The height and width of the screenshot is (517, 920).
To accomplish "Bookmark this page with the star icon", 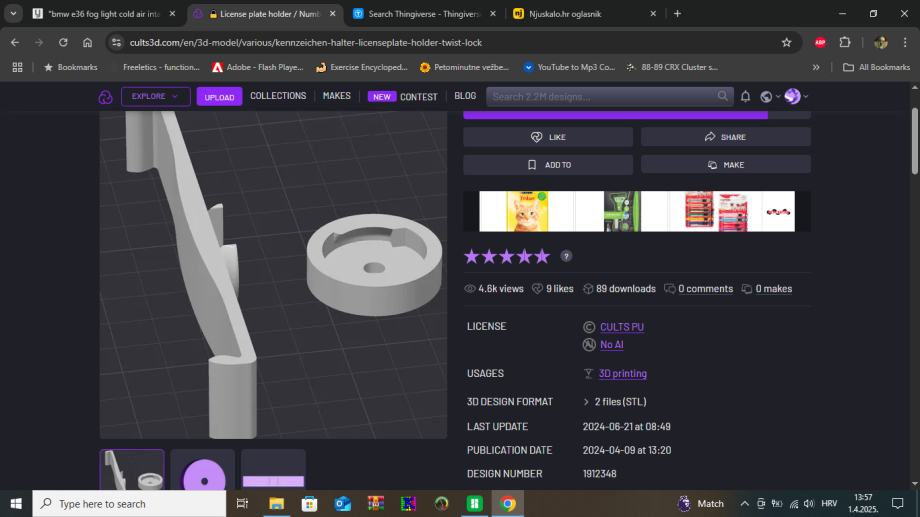I will coord(786,43).
